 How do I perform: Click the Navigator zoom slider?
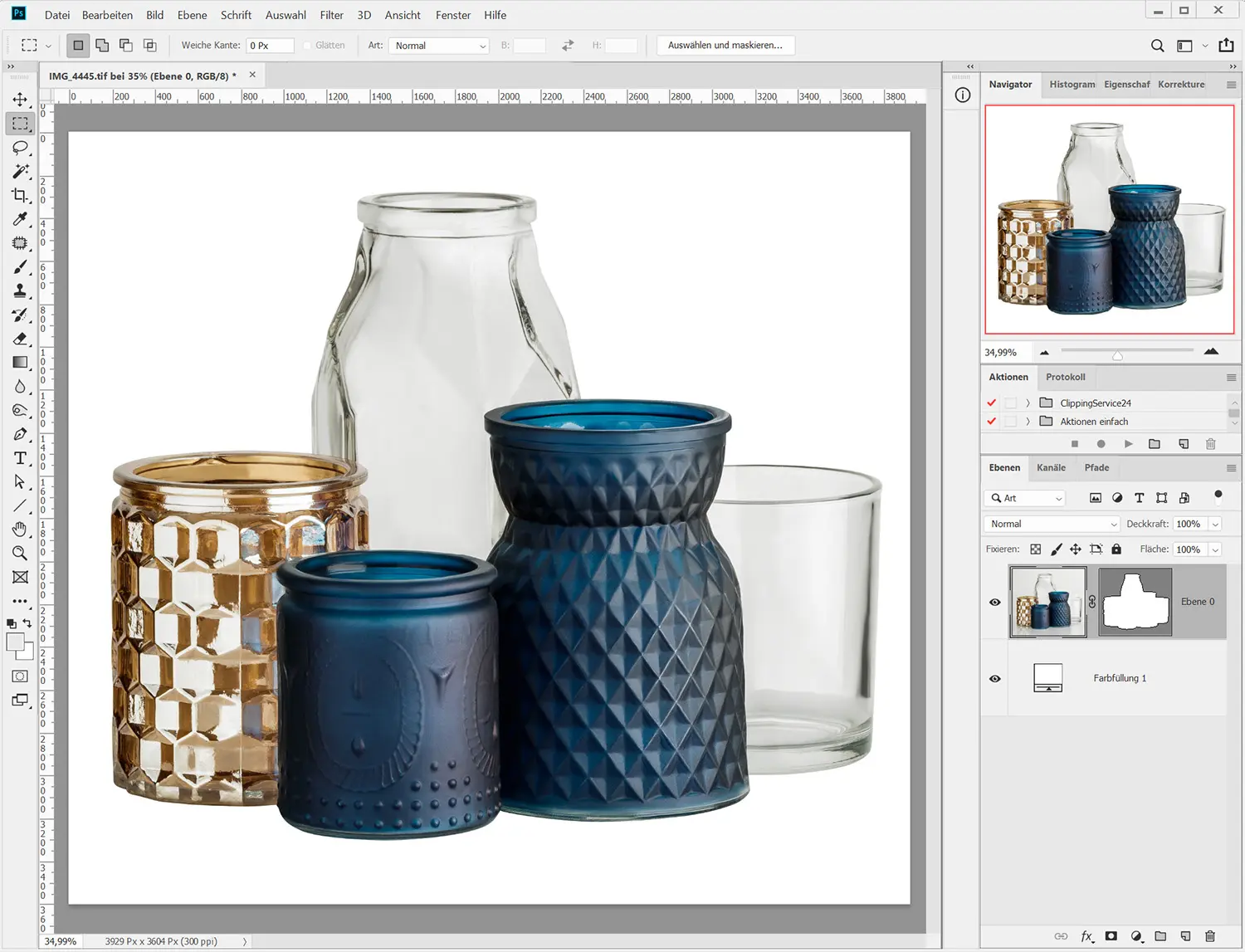pyautogui.click(x=1118, y=352)
